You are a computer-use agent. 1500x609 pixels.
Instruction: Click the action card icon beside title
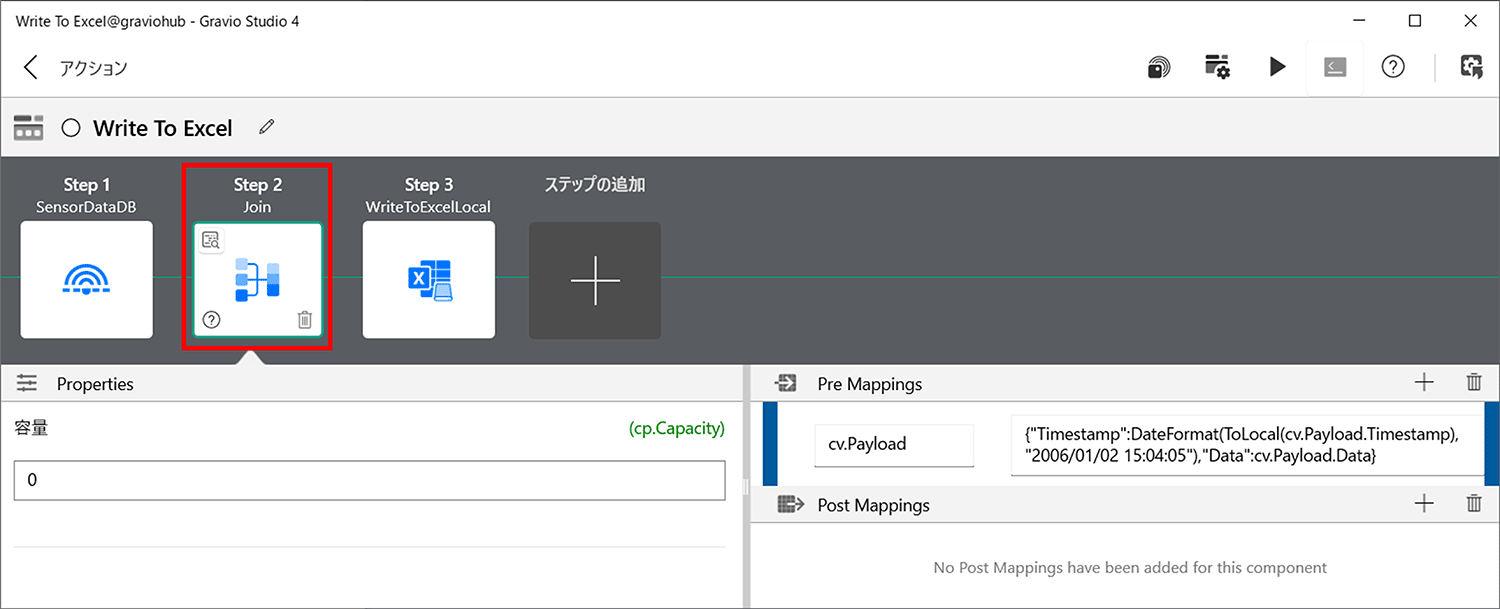coord(28,128)
